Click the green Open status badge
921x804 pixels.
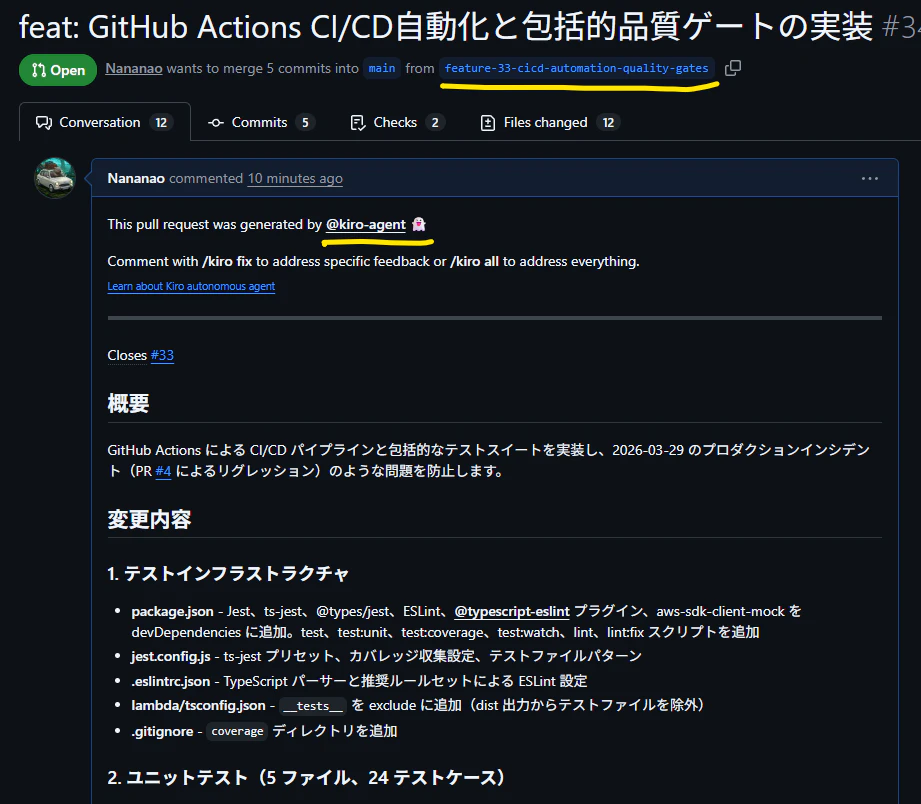tap(58, 70)
